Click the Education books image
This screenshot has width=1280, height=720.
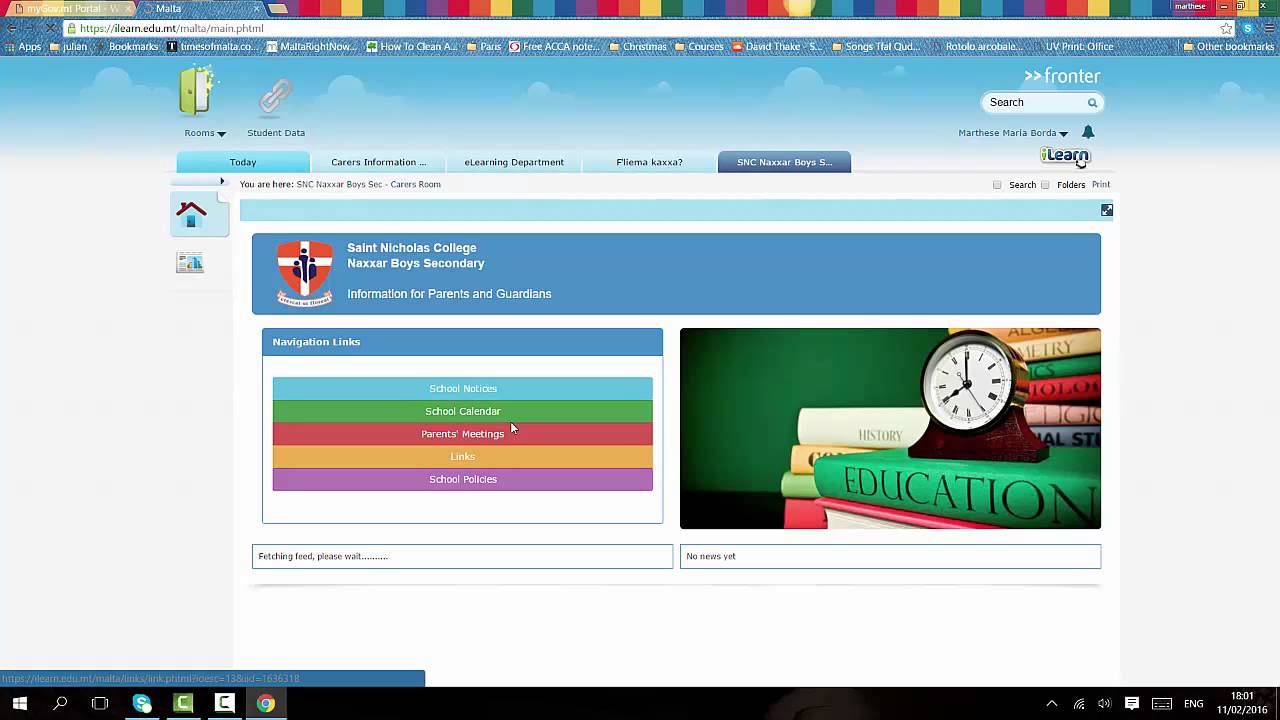pyautogui.click(x=890, y=428)
